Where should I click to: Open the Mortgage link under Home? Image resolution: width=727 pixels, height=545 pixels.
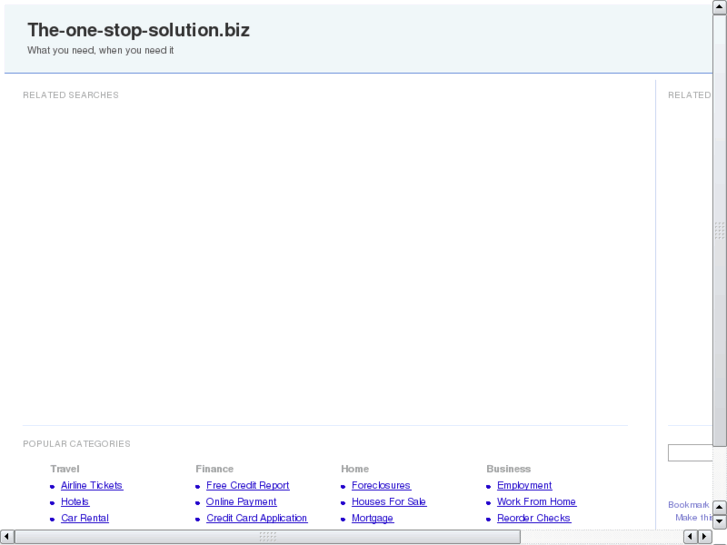point(372,518)
